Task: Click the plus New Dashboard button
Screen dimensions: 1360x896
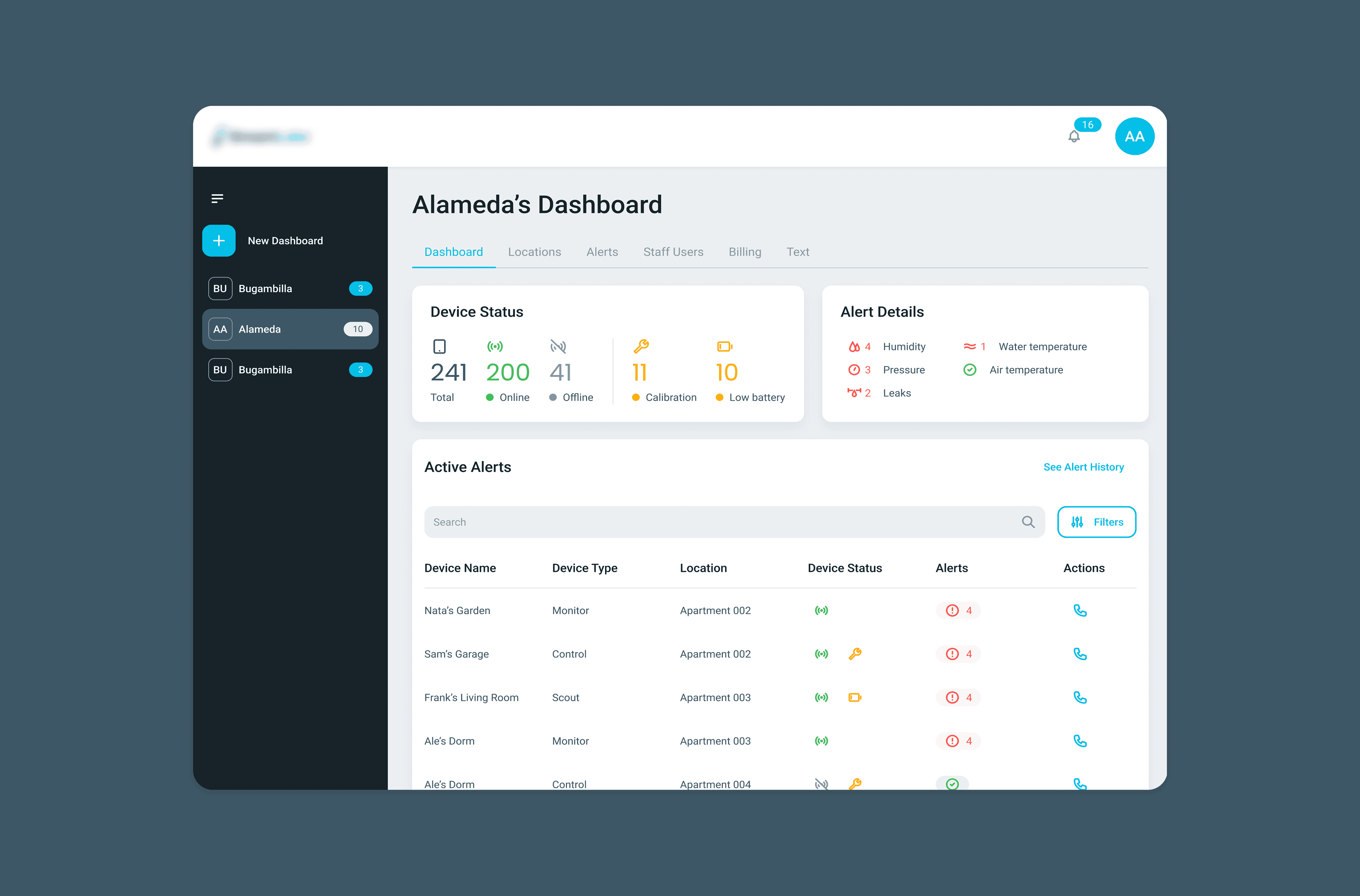Action: point(219,240)
